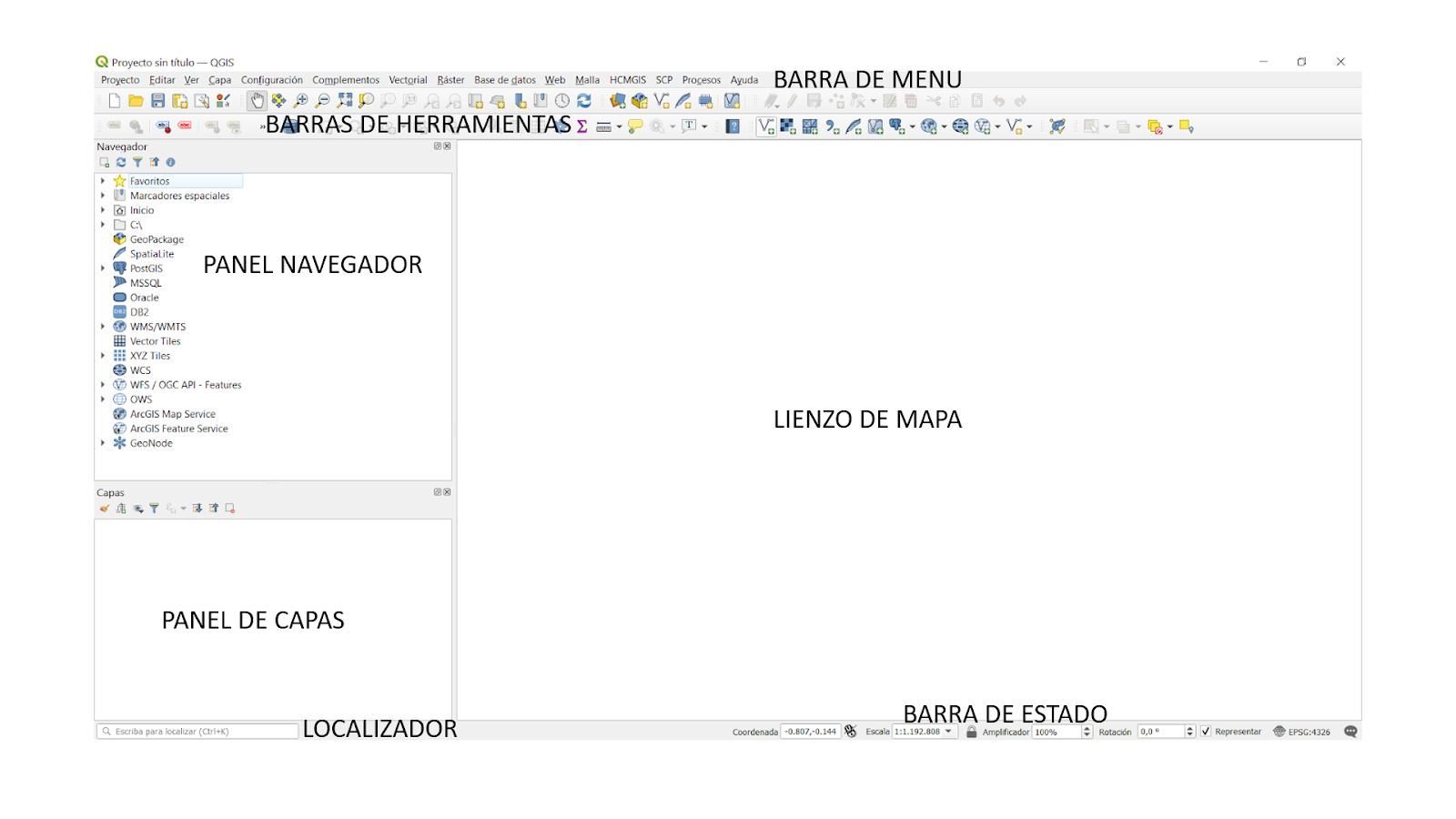This screenshot has width=1456, height=819.
Task: Open the Proyecto menu
Action: coord(120,80)
